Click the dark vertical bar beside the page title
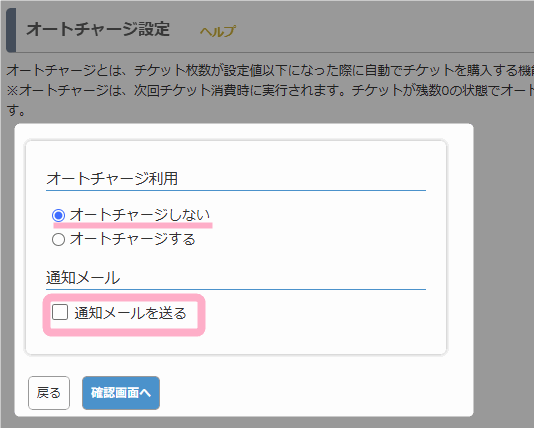This screenshot has width=534, height=428. pyautogui.click(x=11, y=30)
